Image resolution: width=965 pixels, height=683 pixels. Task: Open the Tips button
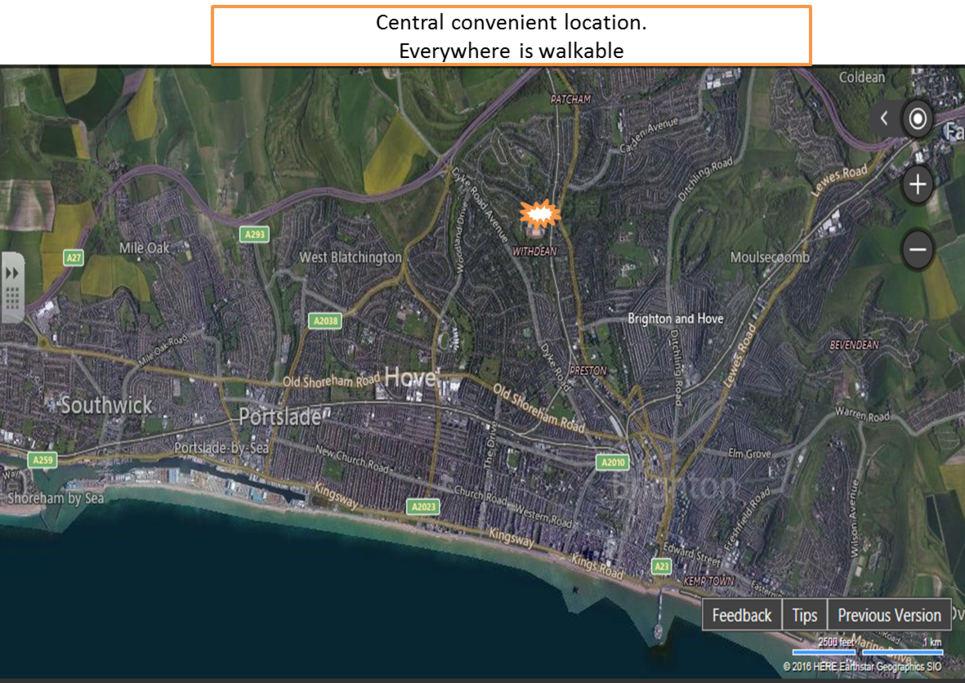coord(804,615)
